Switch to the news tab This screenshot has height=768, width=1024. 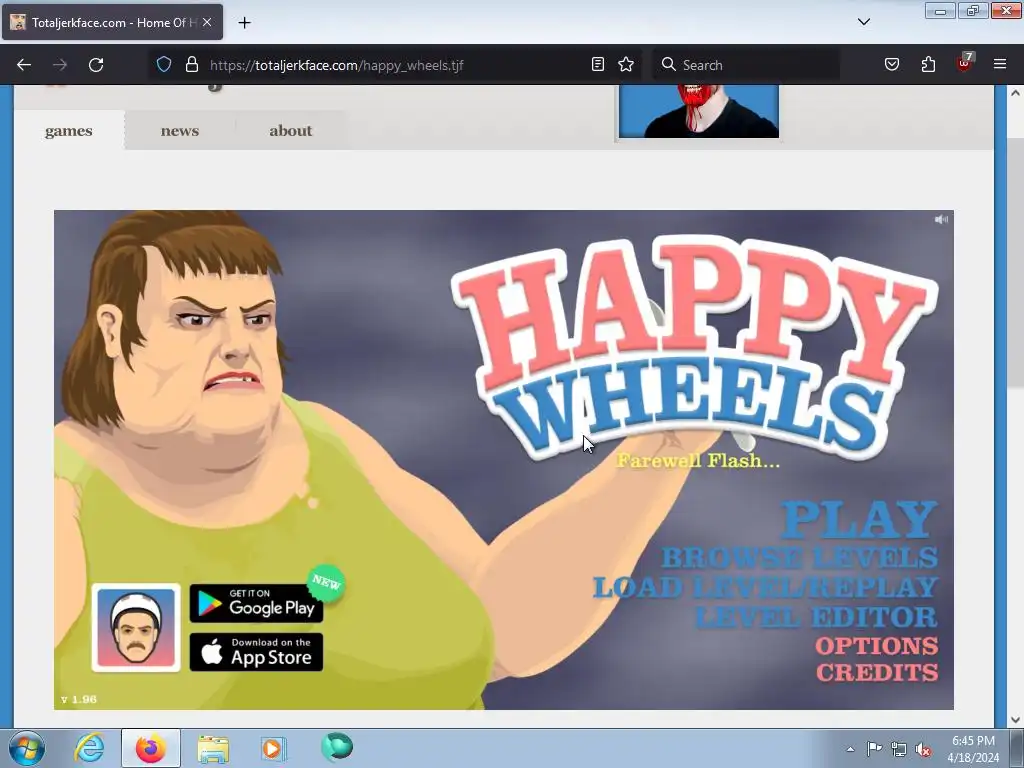point(180,131)
